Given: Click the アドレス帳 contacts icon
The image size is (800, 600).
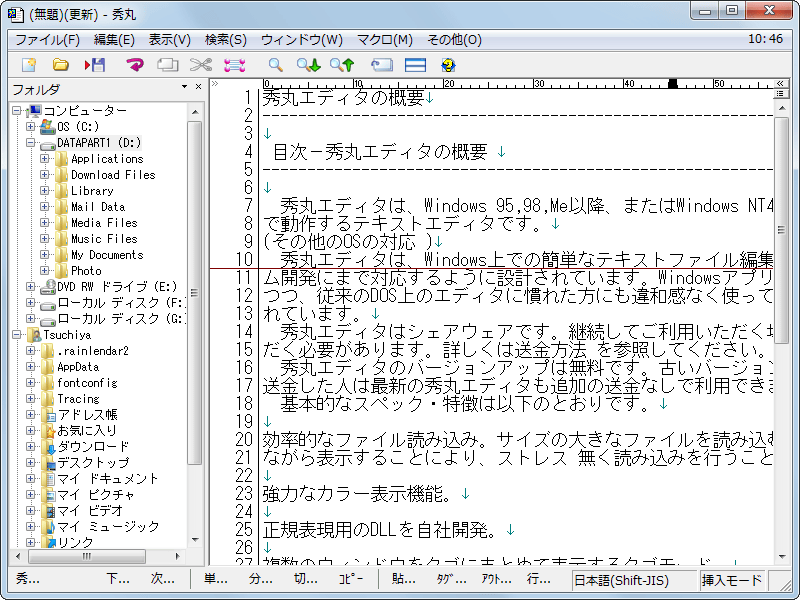Looking at the screenshot, I should click(x=49, y=415).
